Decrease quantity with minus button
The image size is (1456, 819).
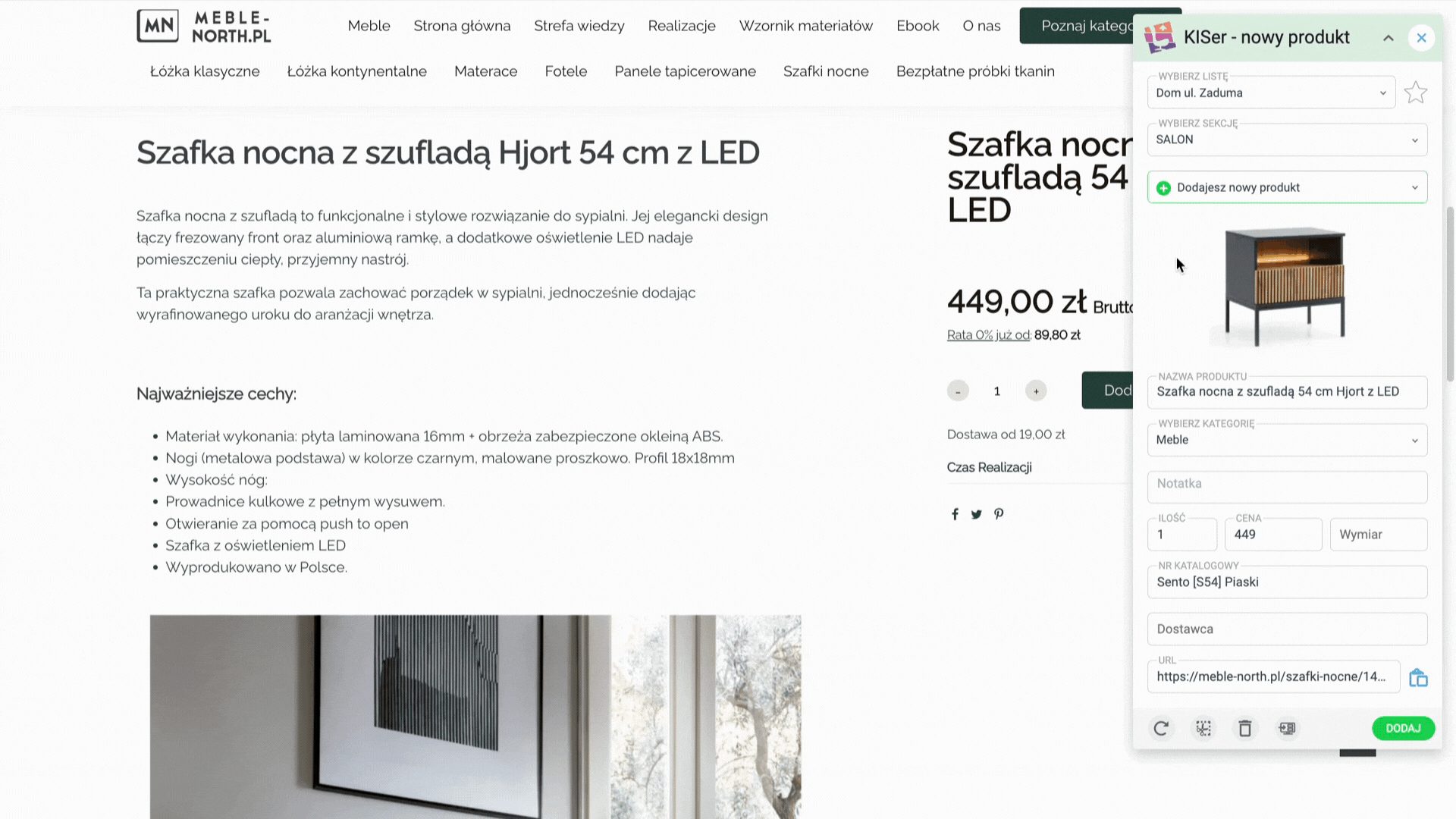[x=958, y=391]
